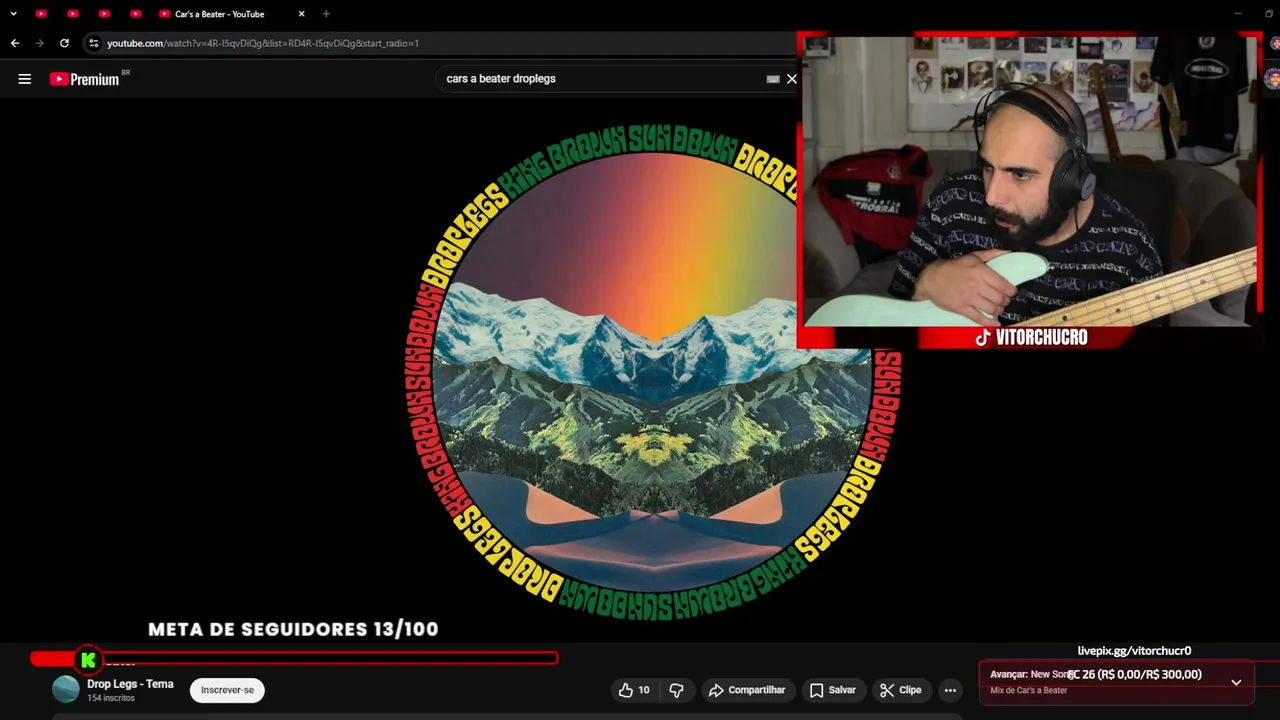Click the 'META DE SEGUIDORES 13/100' text
The width and height of the screenshot is (1280, 720).
[293, 629]
